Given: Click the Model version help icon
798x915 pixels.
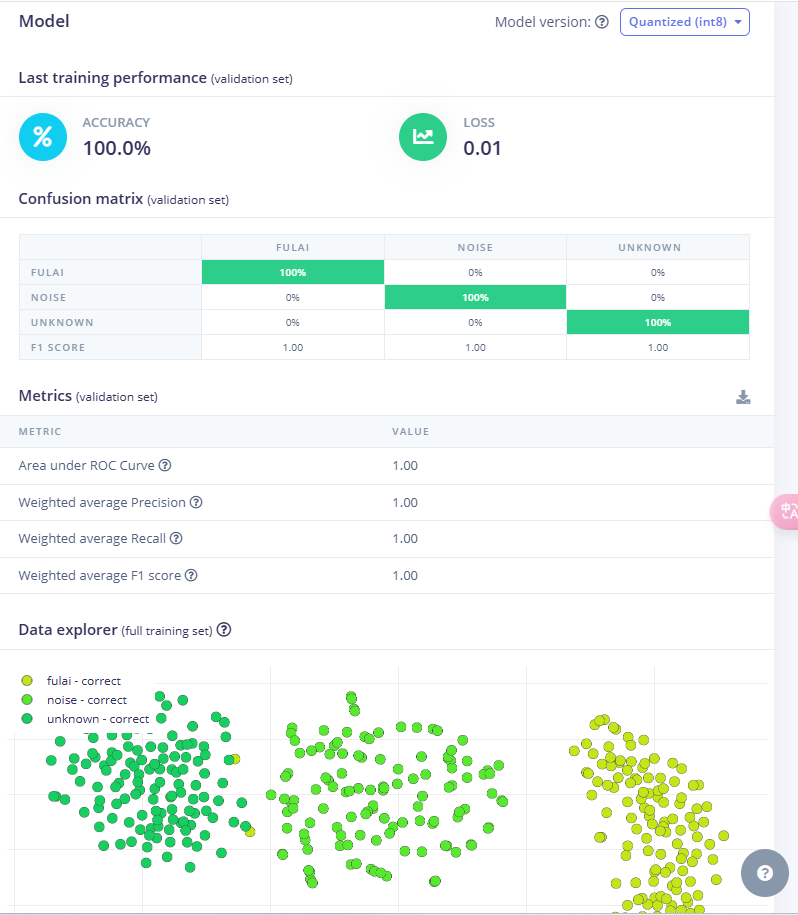Looking at the screenshot, I should 602,22.
